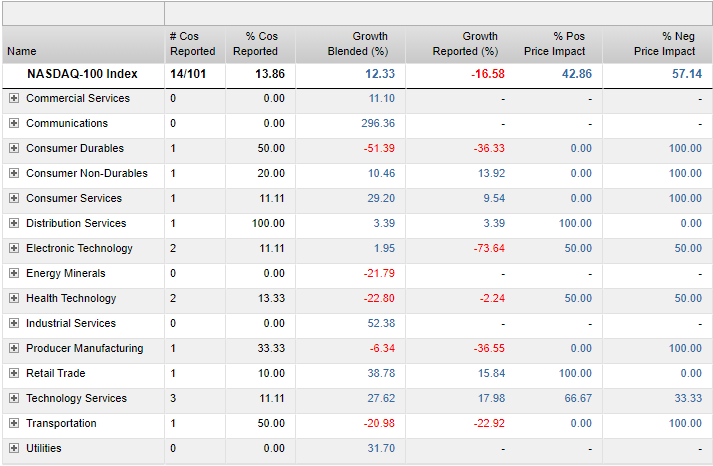The height and width of the screenshot is (466, 713).
Task: Expand the Retail Trade row
Action: pyautogui.click(x=14, y=373)
